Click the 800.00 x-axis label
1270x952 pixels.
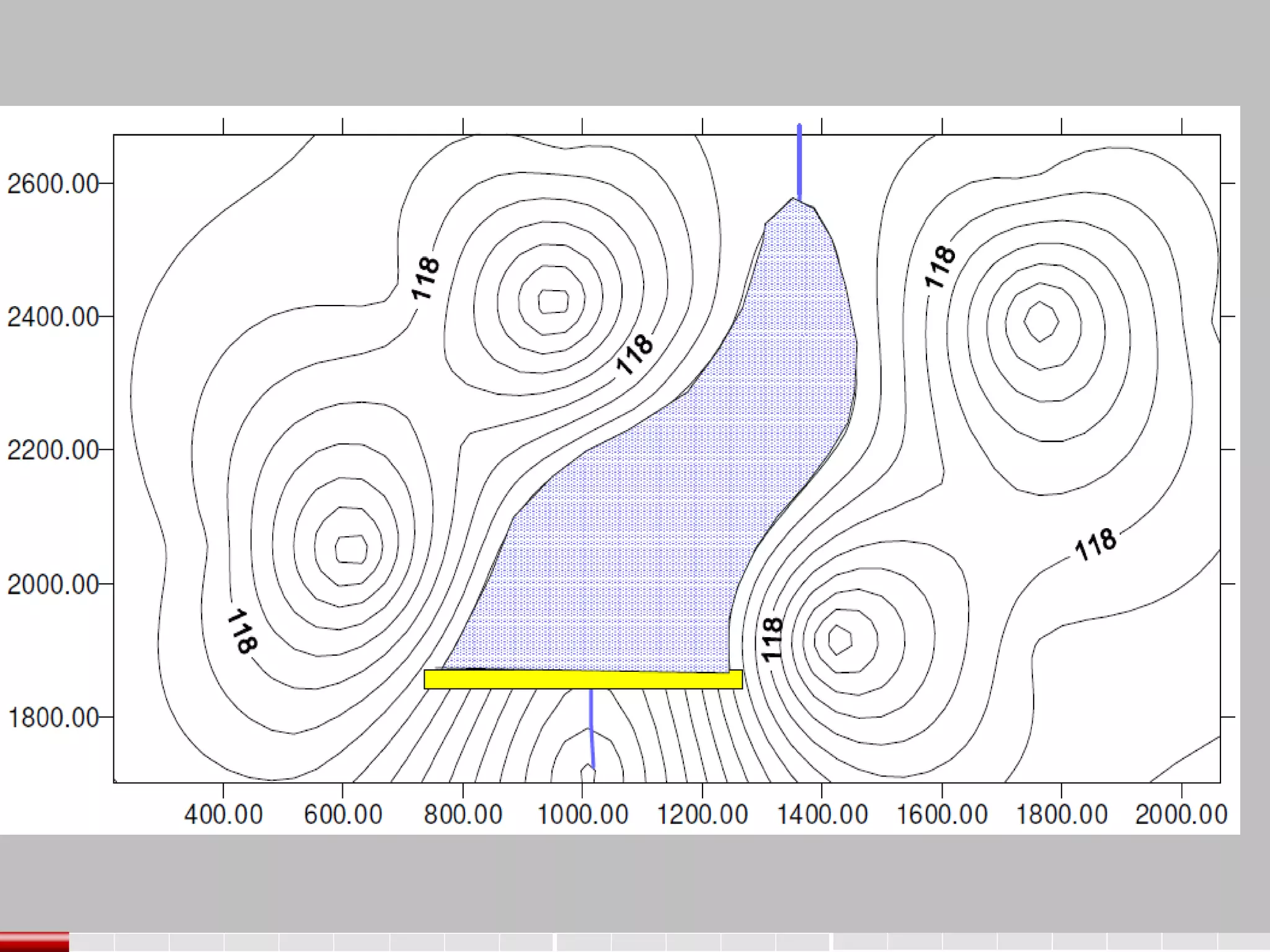tap(463, 814)
